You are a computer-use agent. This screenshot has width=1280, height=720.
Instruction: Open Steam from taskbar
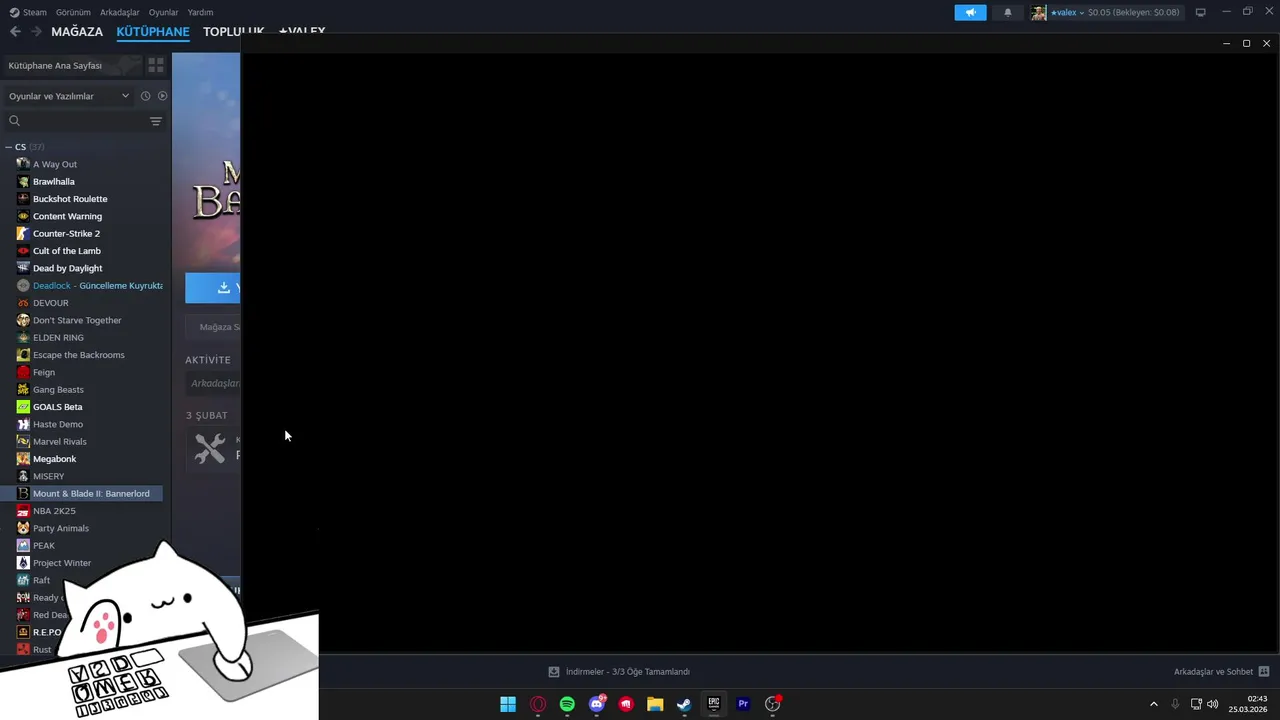(x=684, y=704)
